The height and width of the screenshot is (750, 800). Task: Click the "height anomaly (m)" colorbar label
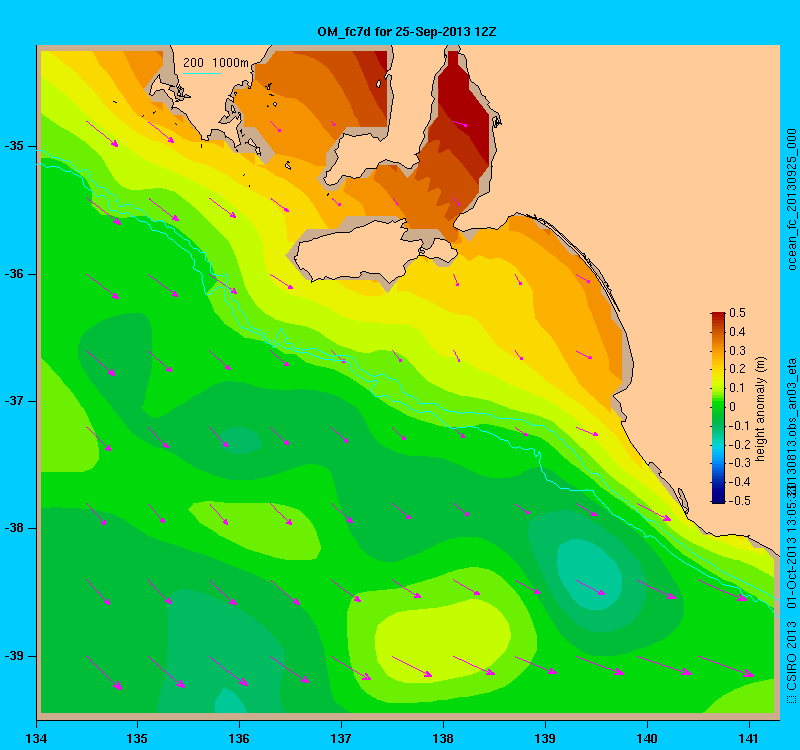click(x=761, y=409)
